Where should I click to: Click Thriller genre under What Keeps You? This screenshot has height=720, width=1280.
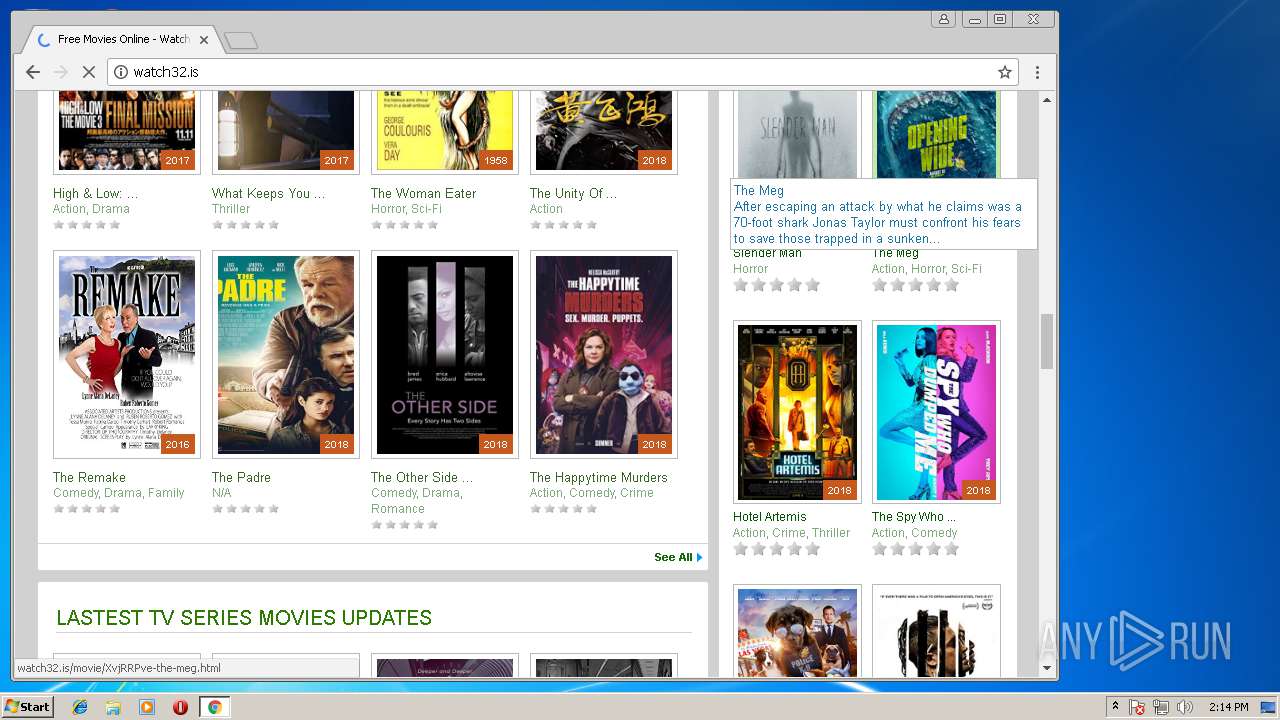click(231, 209)
